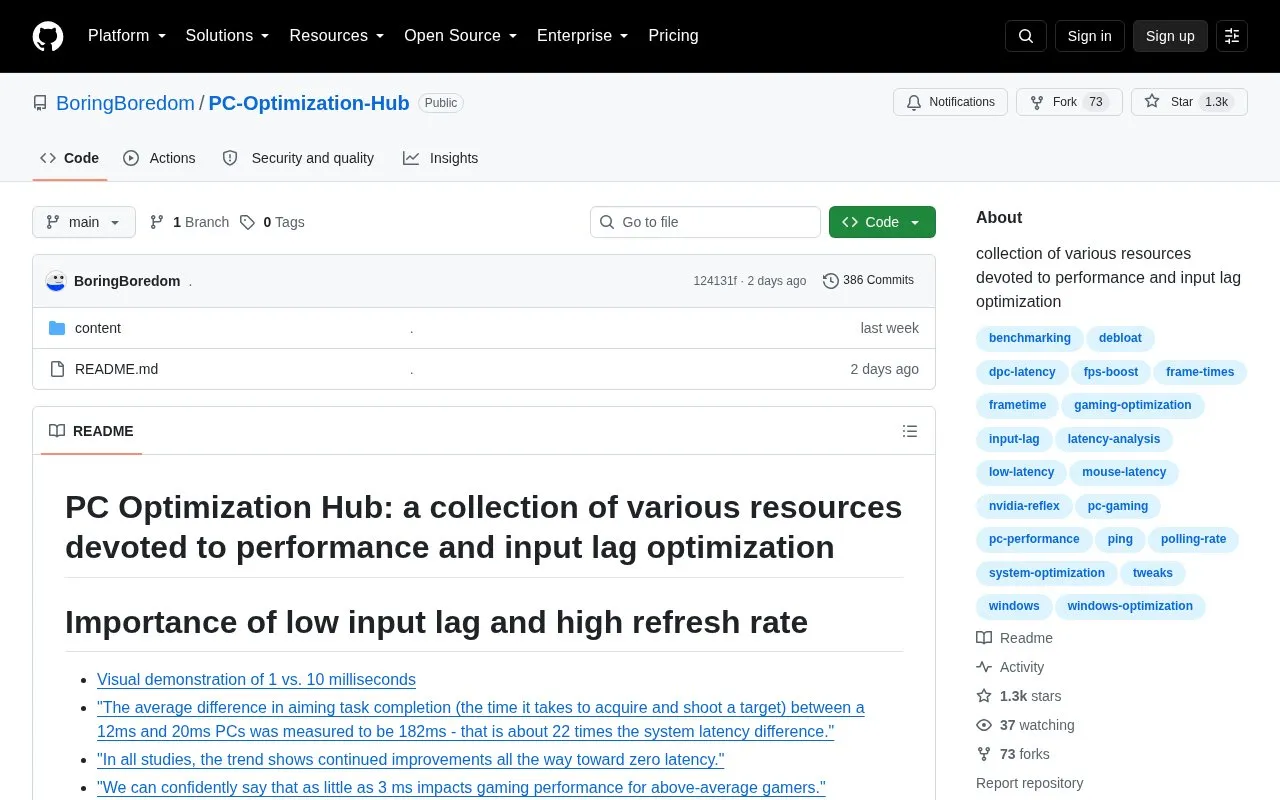The height and width of the screenshot is (800, 1280).
Task: Click the latency-analysis topic tag
Action: (1114, 439)
